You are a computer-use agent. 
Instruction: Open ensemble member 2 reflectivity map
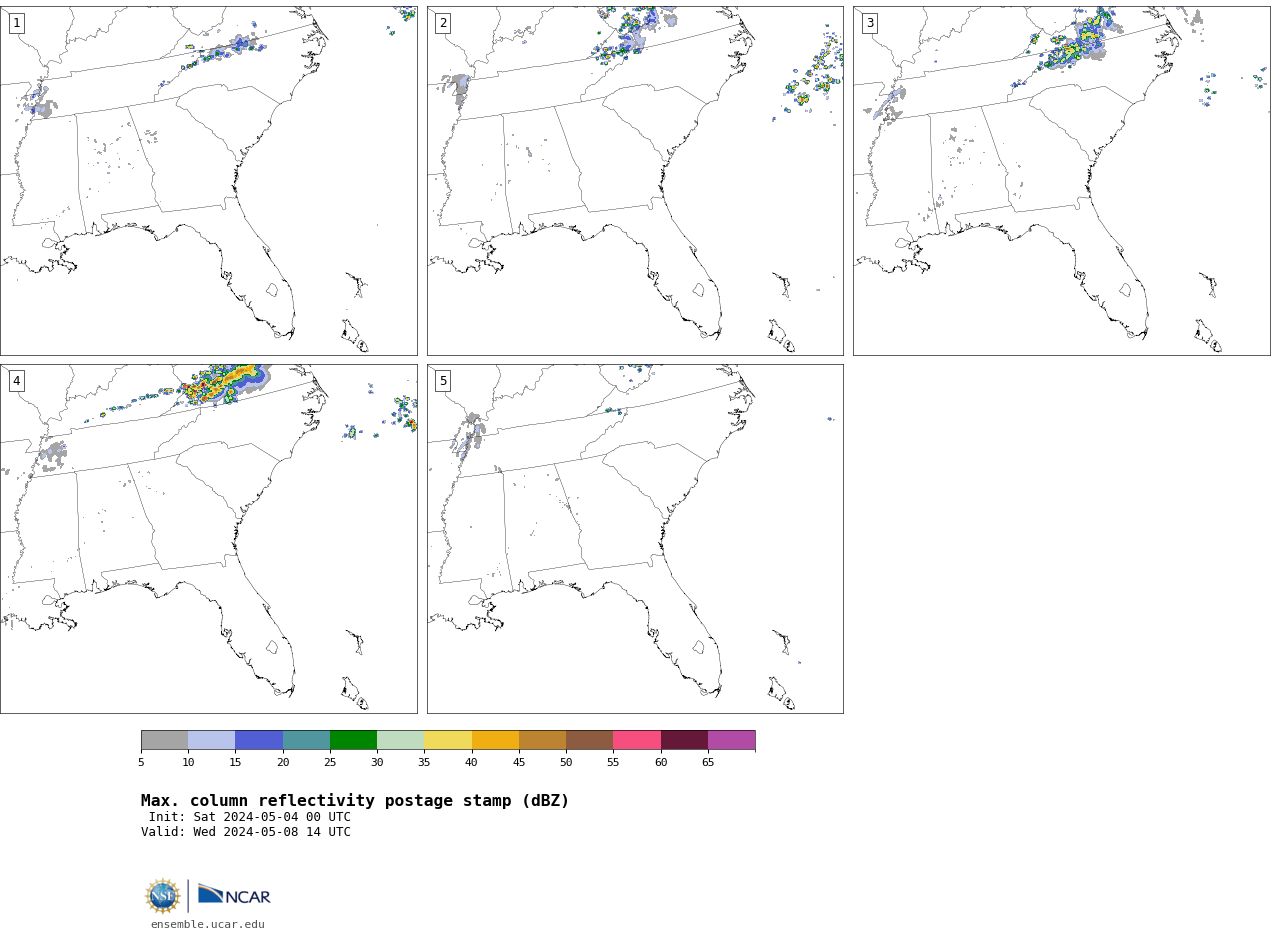(635, 181)
